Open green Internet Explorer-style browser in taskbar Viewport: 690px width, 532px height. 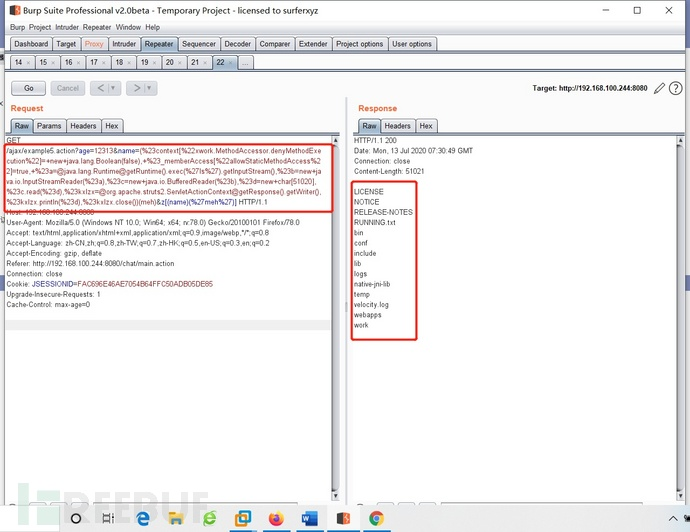209,518
